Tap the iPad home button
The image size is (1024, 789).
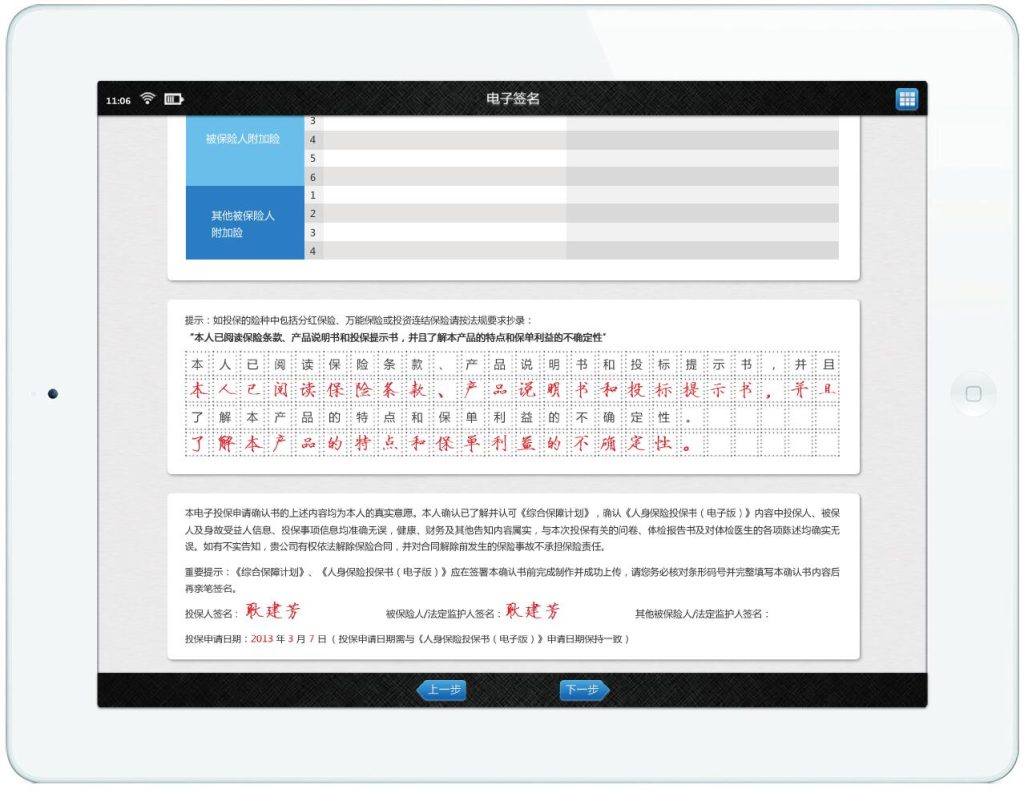coord(973,394)
